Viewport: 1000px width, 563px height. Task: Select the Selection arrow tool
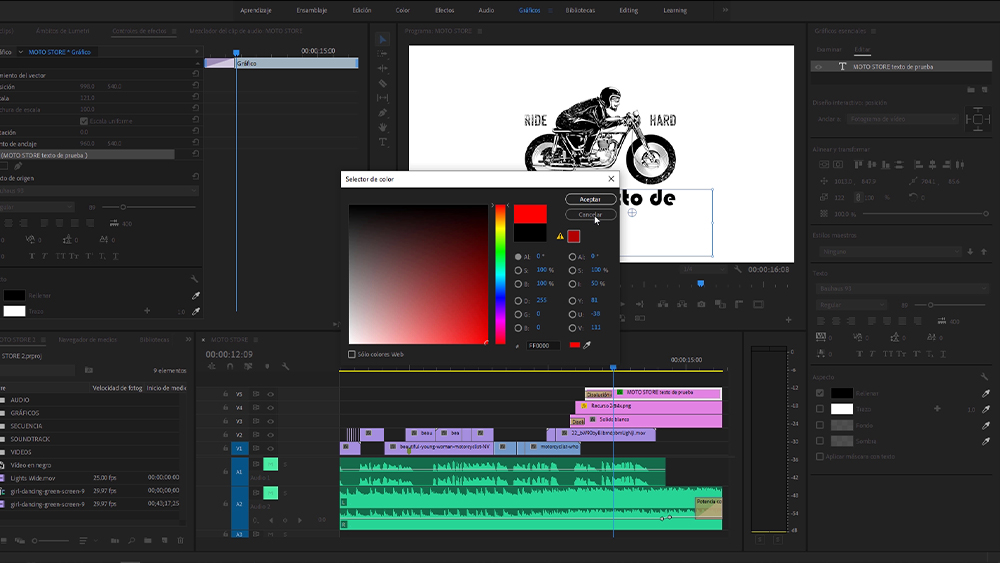[383, 40]
